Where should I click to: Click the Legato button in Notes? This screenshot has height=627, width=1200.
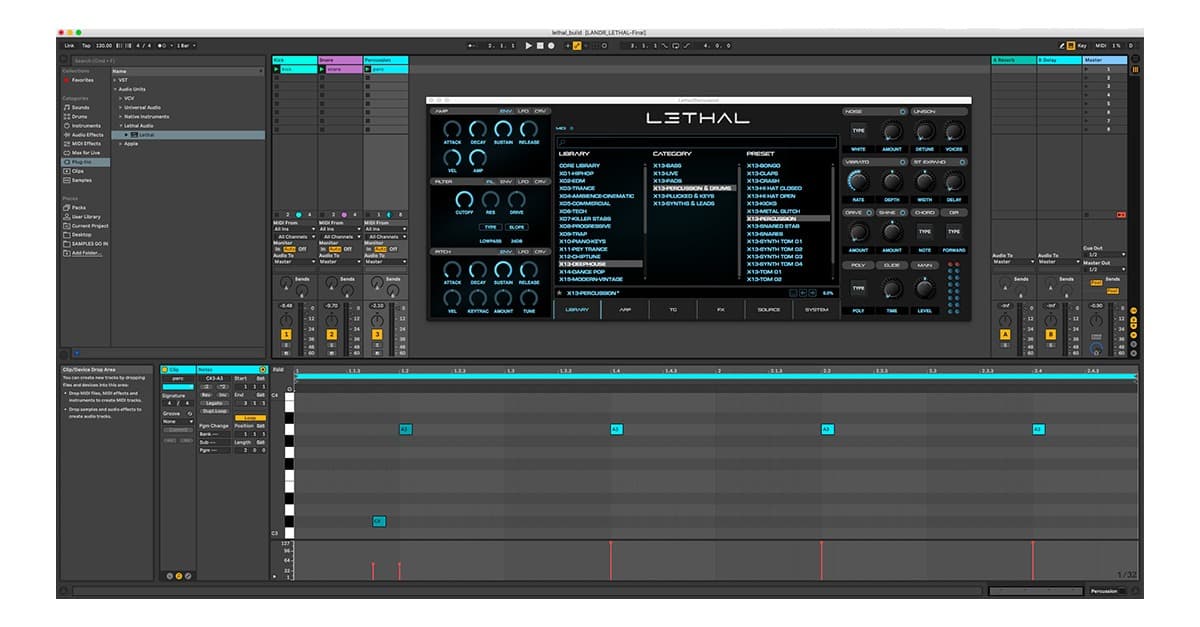pos(214,403)
